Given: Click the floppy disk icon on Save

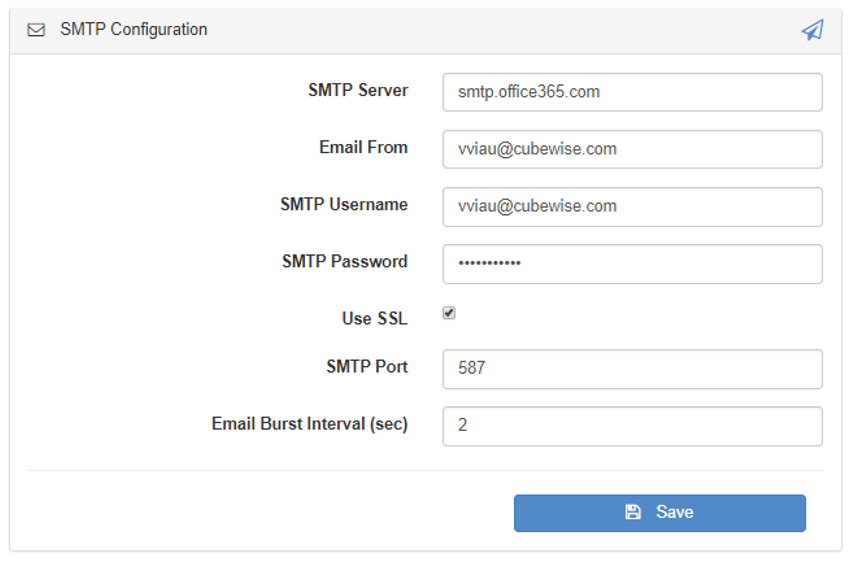Looking at the screenshot, I should (x=633, y=512).
